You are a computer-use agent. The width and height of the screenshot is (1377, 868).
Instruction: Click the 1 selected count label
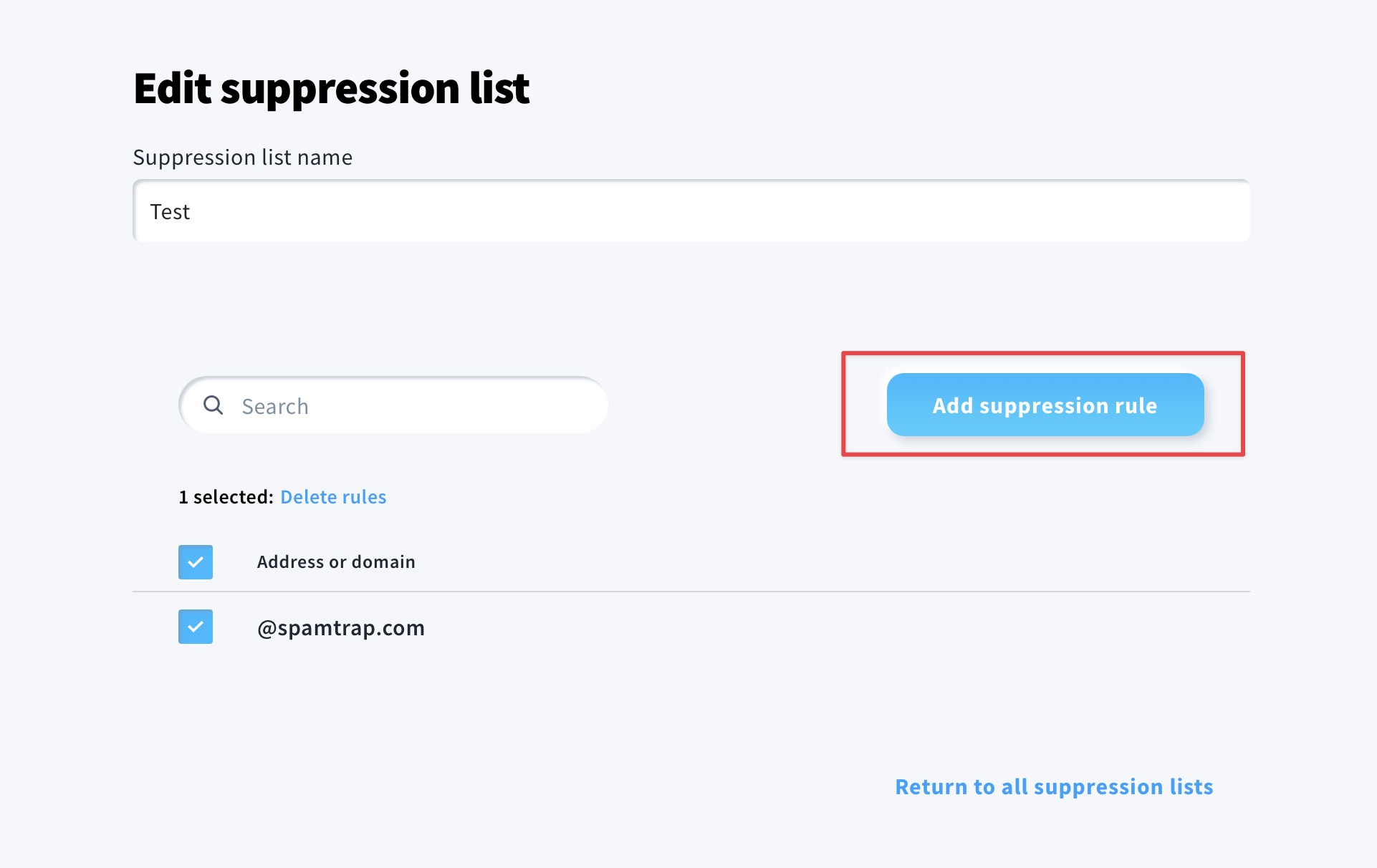(x=226, y=497)
